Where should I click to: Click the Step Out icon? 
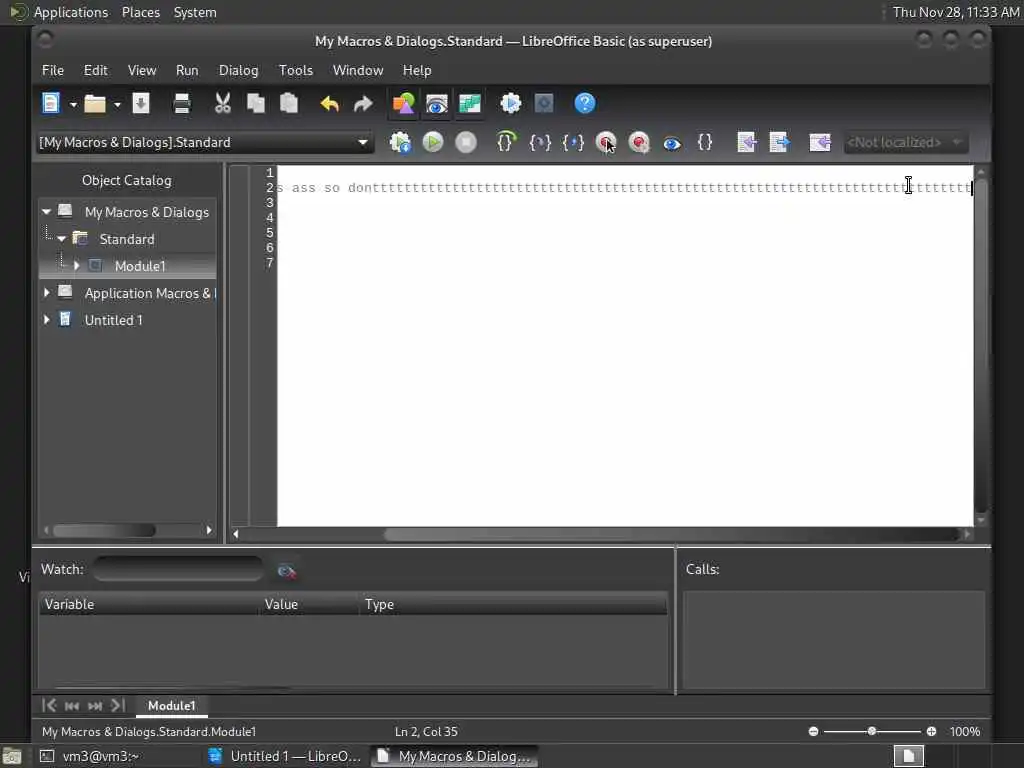tap(573, 142)
